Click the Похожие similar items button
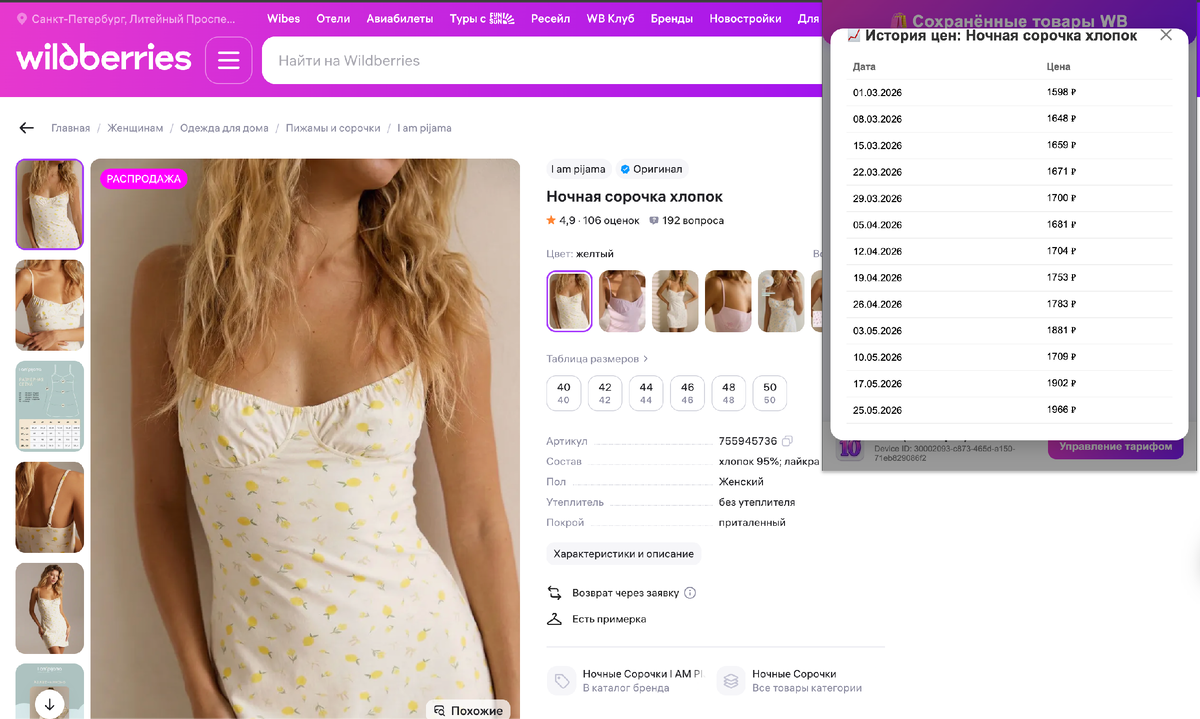The height and width of the screenshot is (719, 1200). click(x=468, y=710)
